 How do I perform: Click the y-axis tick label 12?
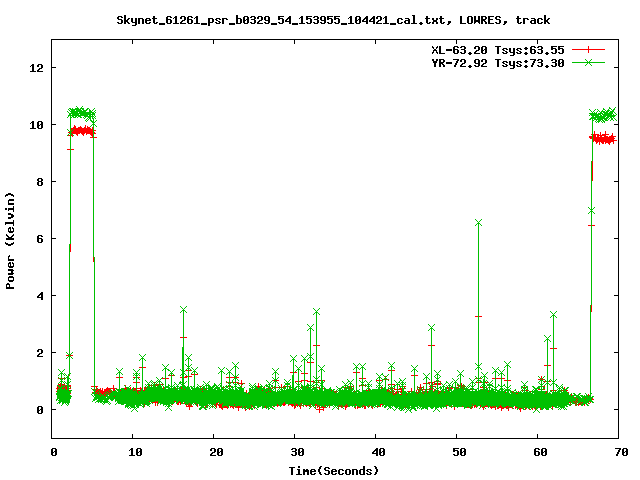coord(37,68)
